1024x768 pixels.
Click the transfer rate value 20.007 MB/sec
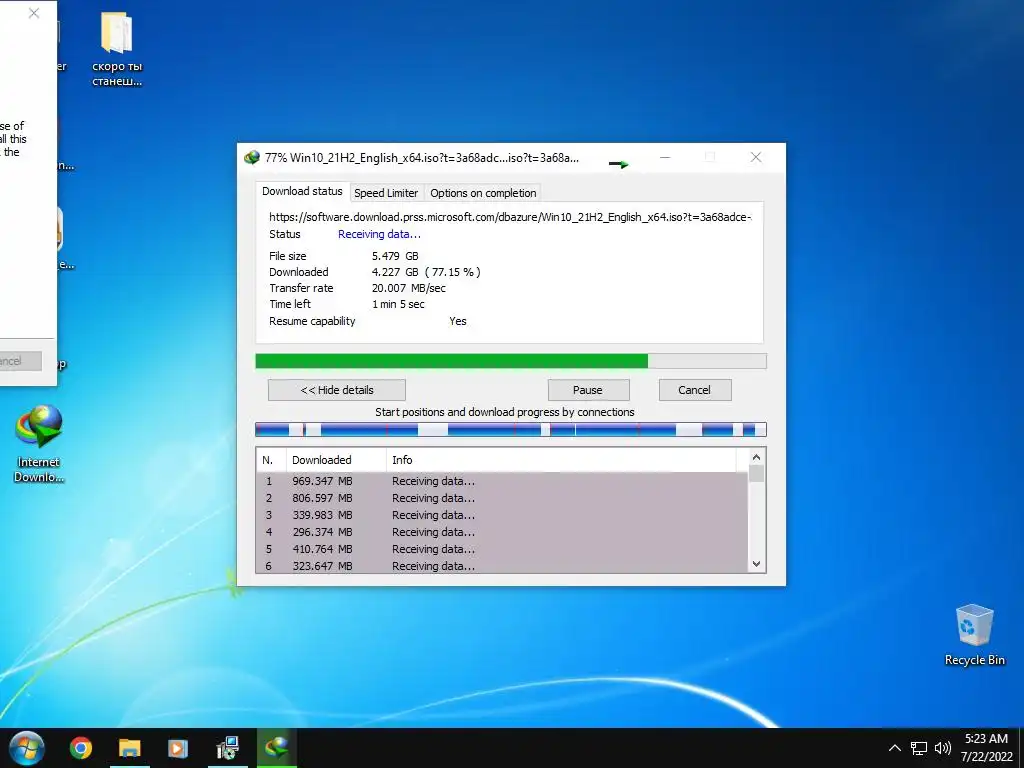pos(409,288)
